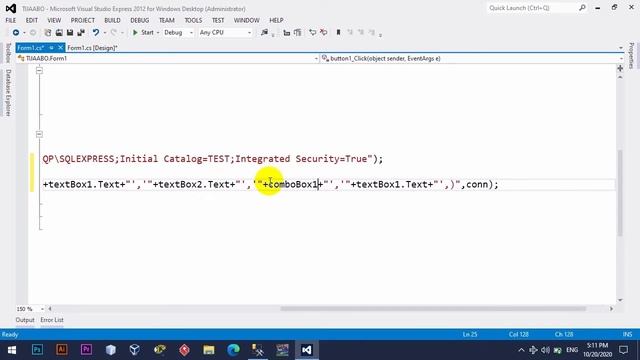The image size is (640, 360).
Task: Open the TEAM menu
Action: coord(167,20)
